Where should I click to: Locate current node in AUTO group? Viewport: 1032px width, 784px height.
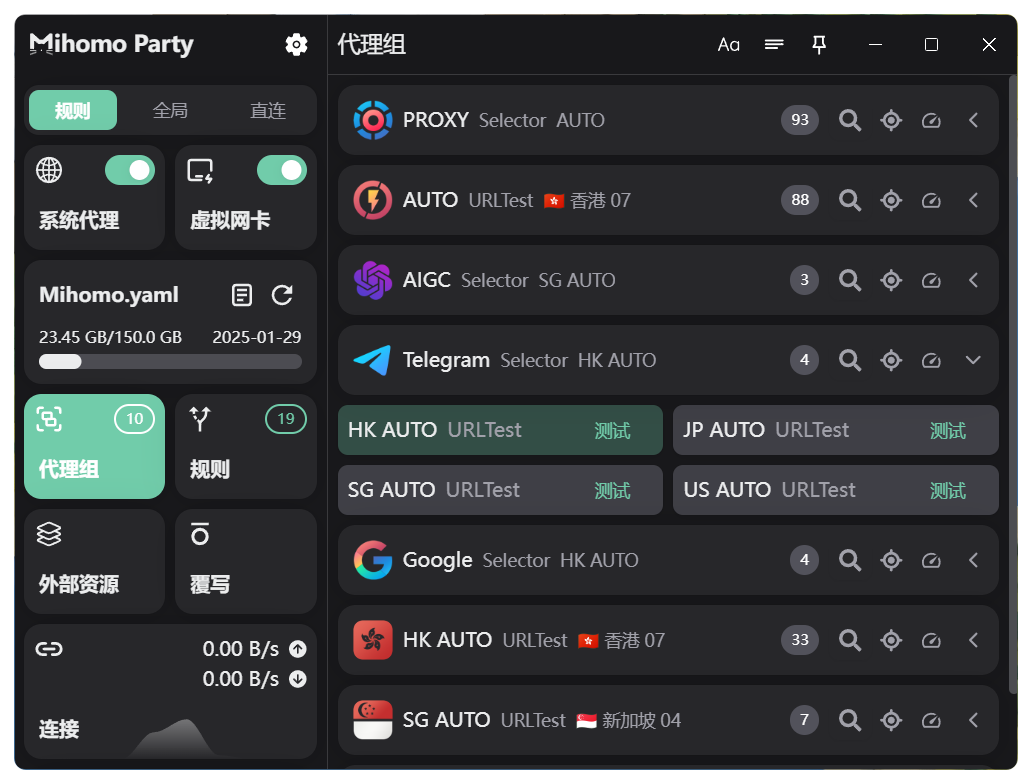coord(891,200)
